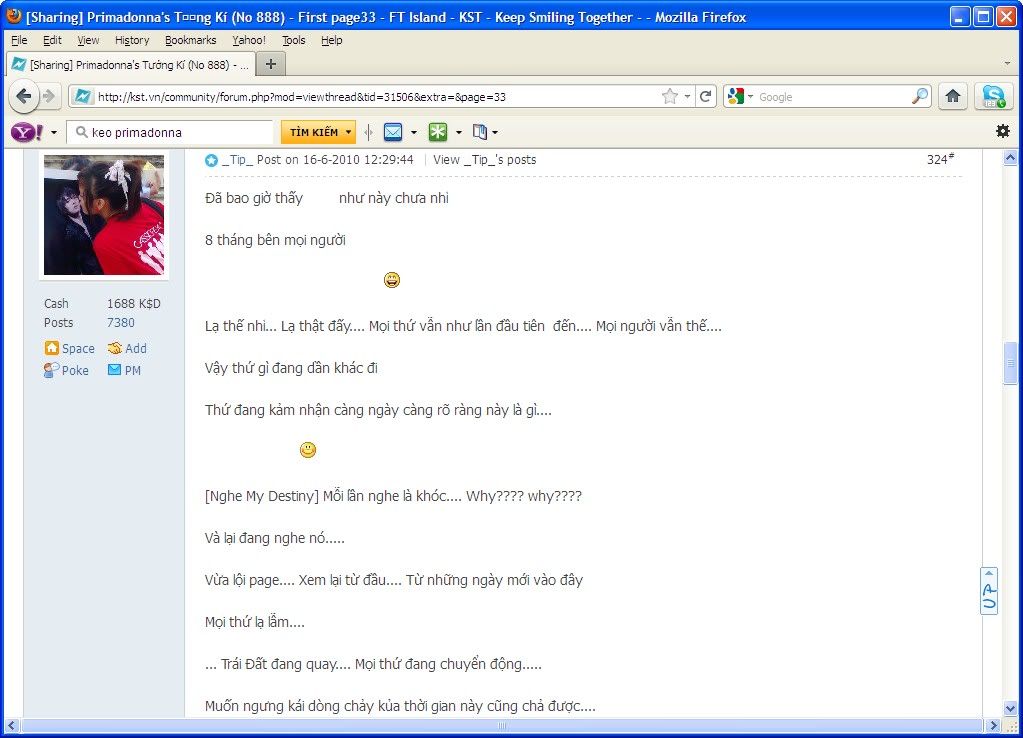This screenshot has width=1023, height=738.
Task: Click the Add friend handshake icon
Action: point(115,348)
